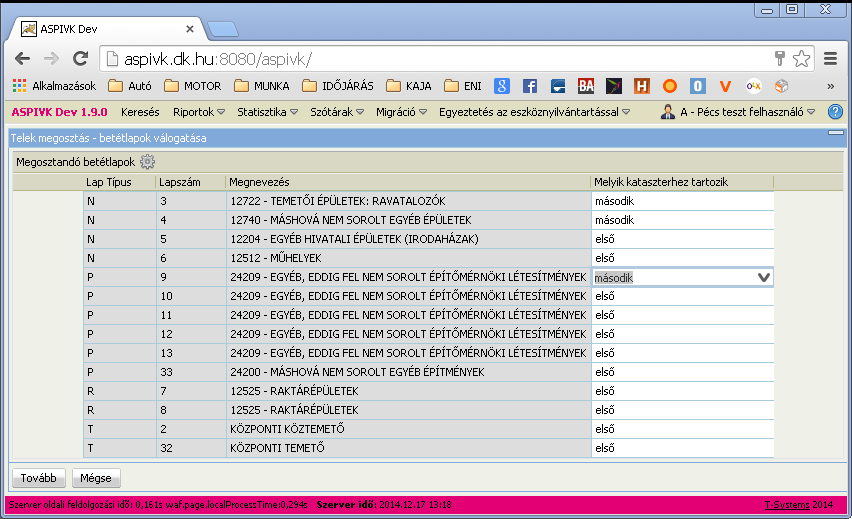The width and height of the screenshot is (852, 519).
Task: Click the saved password key icon
Action: (780, 59)
